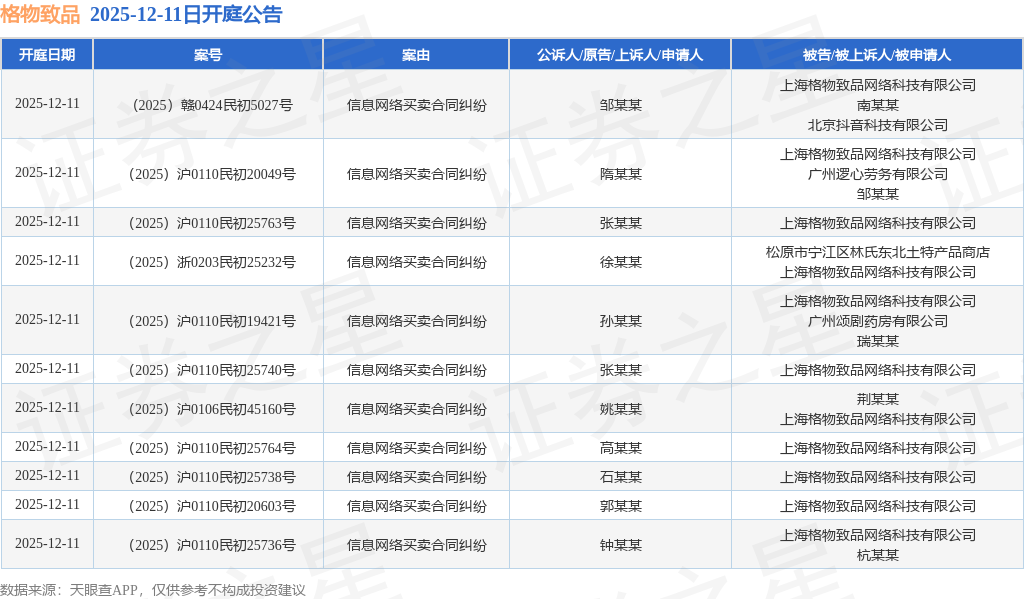Select case number (2025)沪0110民初20049号
Image resolution: width=1024 pixels, height=599 pixels.
click(x=212, y=174)
